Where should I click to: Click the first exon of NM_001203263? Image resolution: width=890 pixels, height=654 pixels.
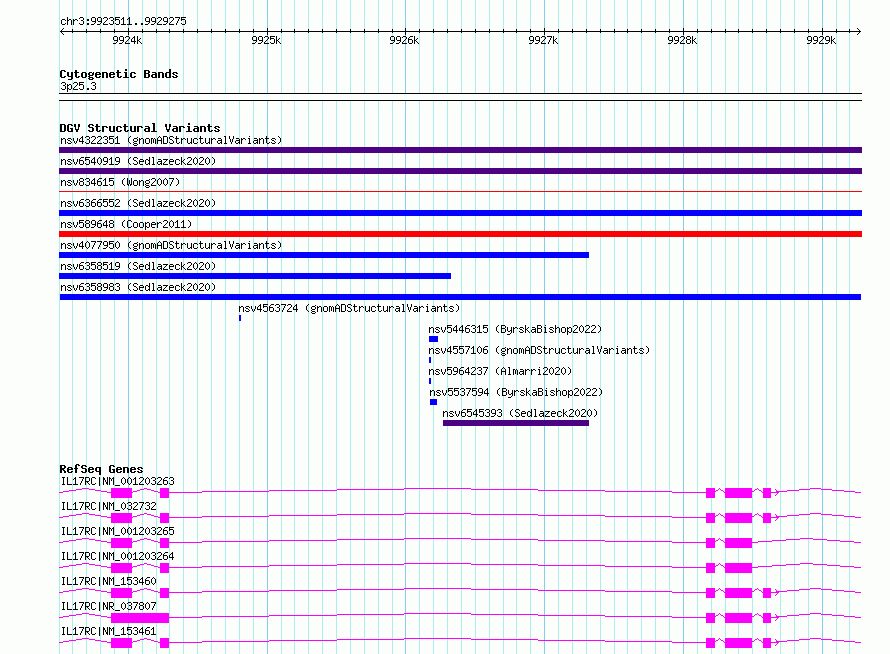tap(121, 493)
